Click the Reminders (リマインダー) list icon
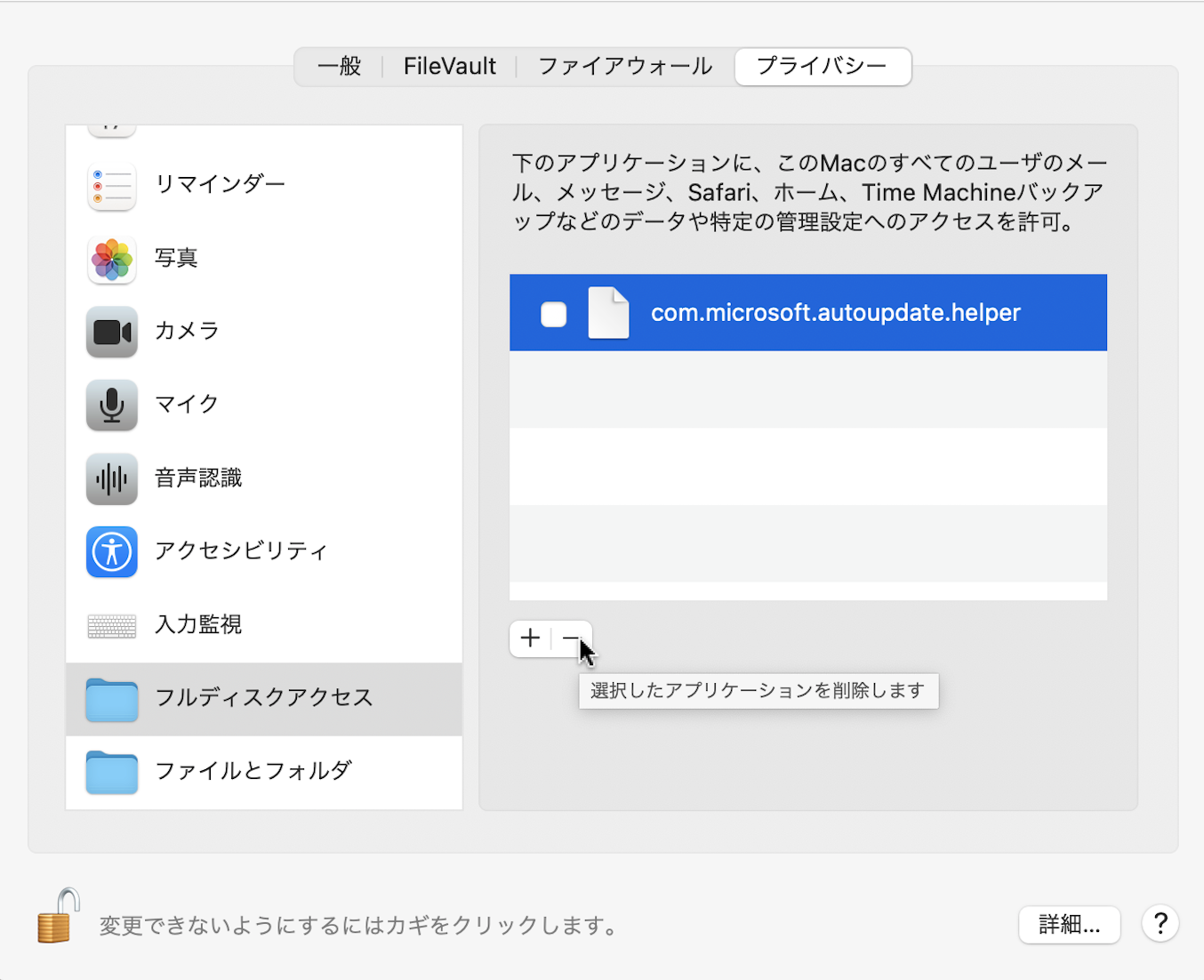This screenshot has height=980, width=1204. click(111, 186)
